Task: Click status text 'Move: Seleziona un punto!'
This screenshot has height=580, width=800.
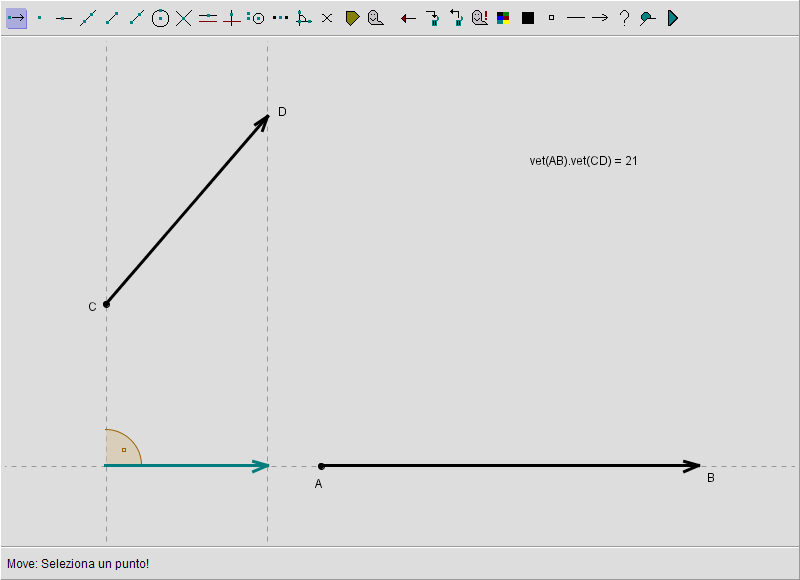Action: click(x=78, y=564)
